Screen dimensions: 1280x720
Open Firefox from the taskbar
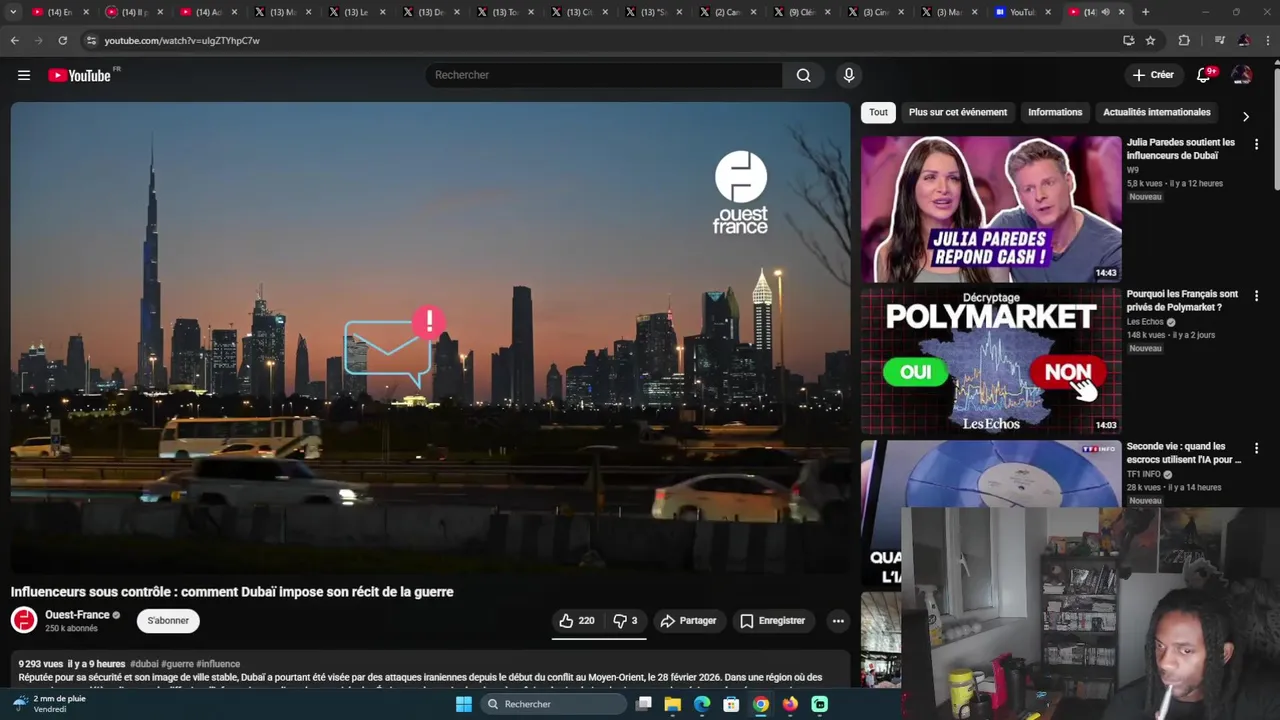click(x=790, y=704)
